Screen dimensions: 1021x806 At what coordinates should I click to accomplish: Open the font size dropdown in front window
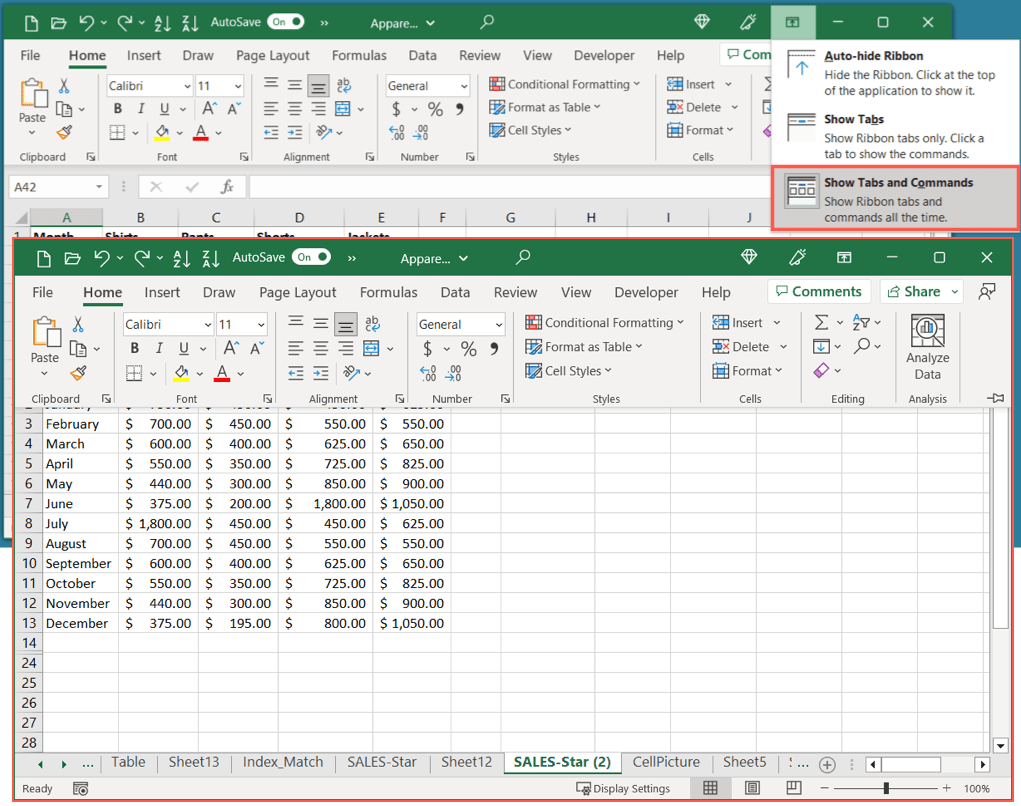(260, 325)
